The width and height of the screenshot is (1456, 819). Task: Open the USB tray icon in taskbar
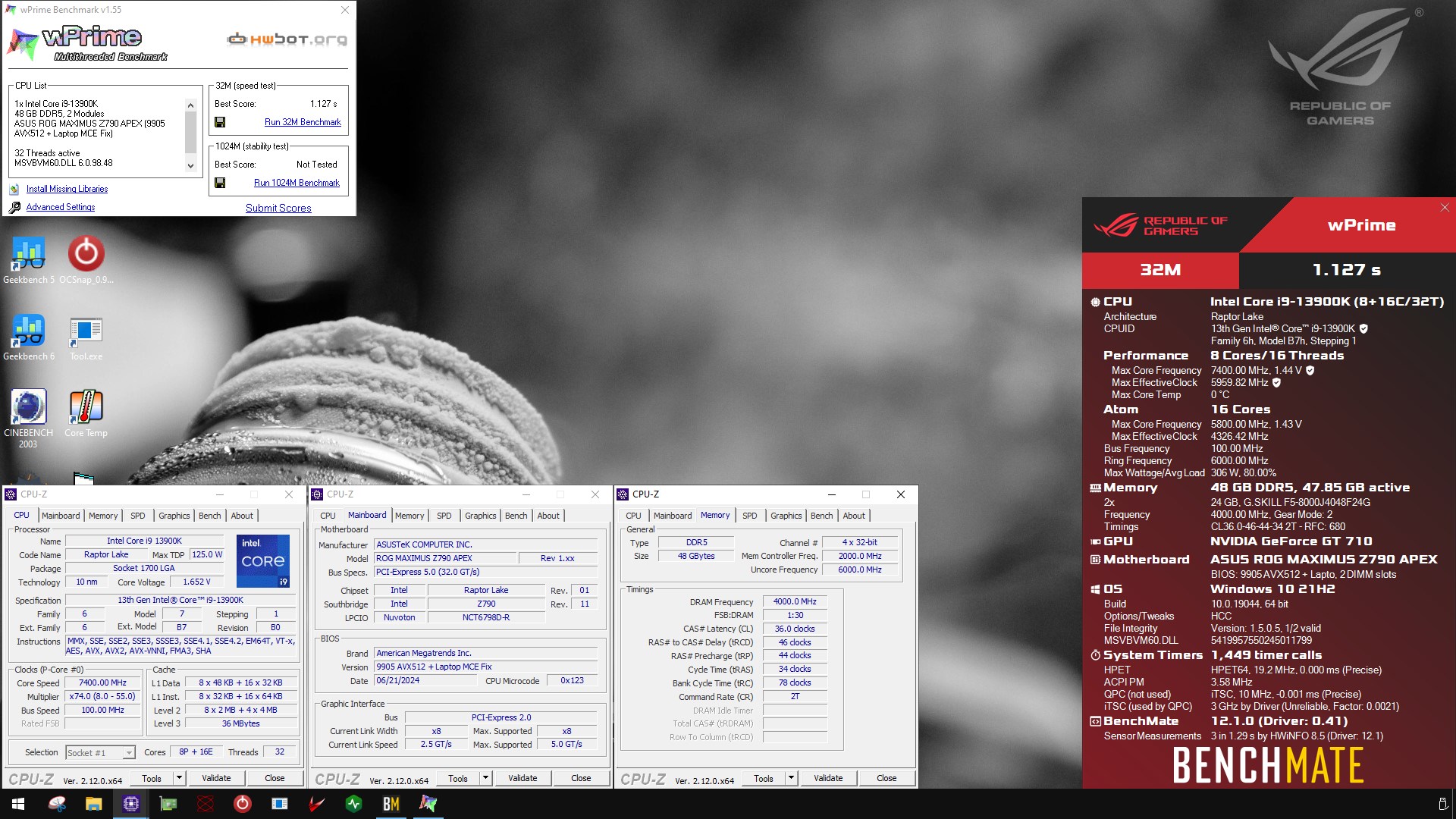click(x=1442, y=804)
